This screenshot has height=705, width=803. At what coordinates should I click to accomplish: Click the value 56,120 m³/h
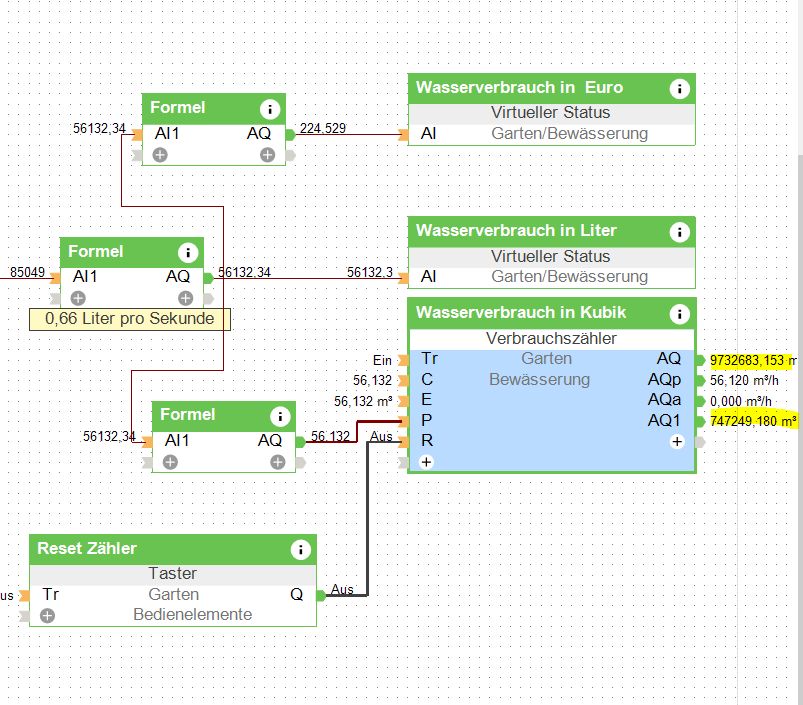(744, 380)
